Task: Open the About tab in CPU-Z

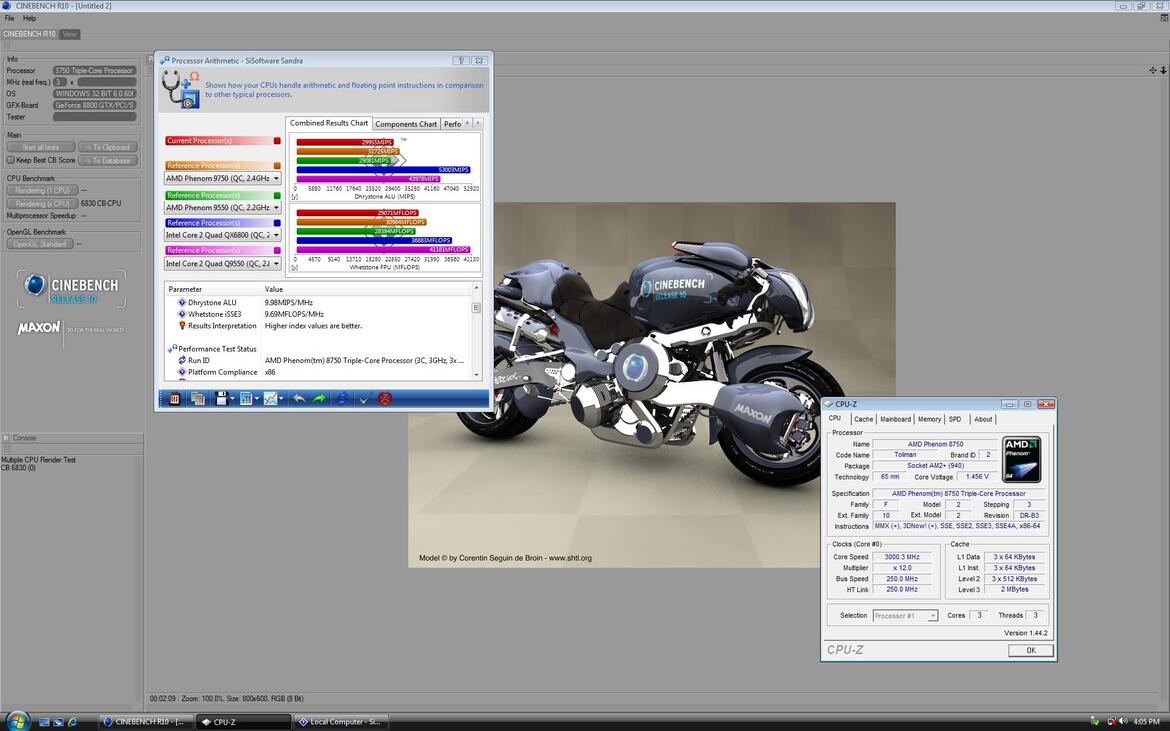Action: click(x=983, y=419)
